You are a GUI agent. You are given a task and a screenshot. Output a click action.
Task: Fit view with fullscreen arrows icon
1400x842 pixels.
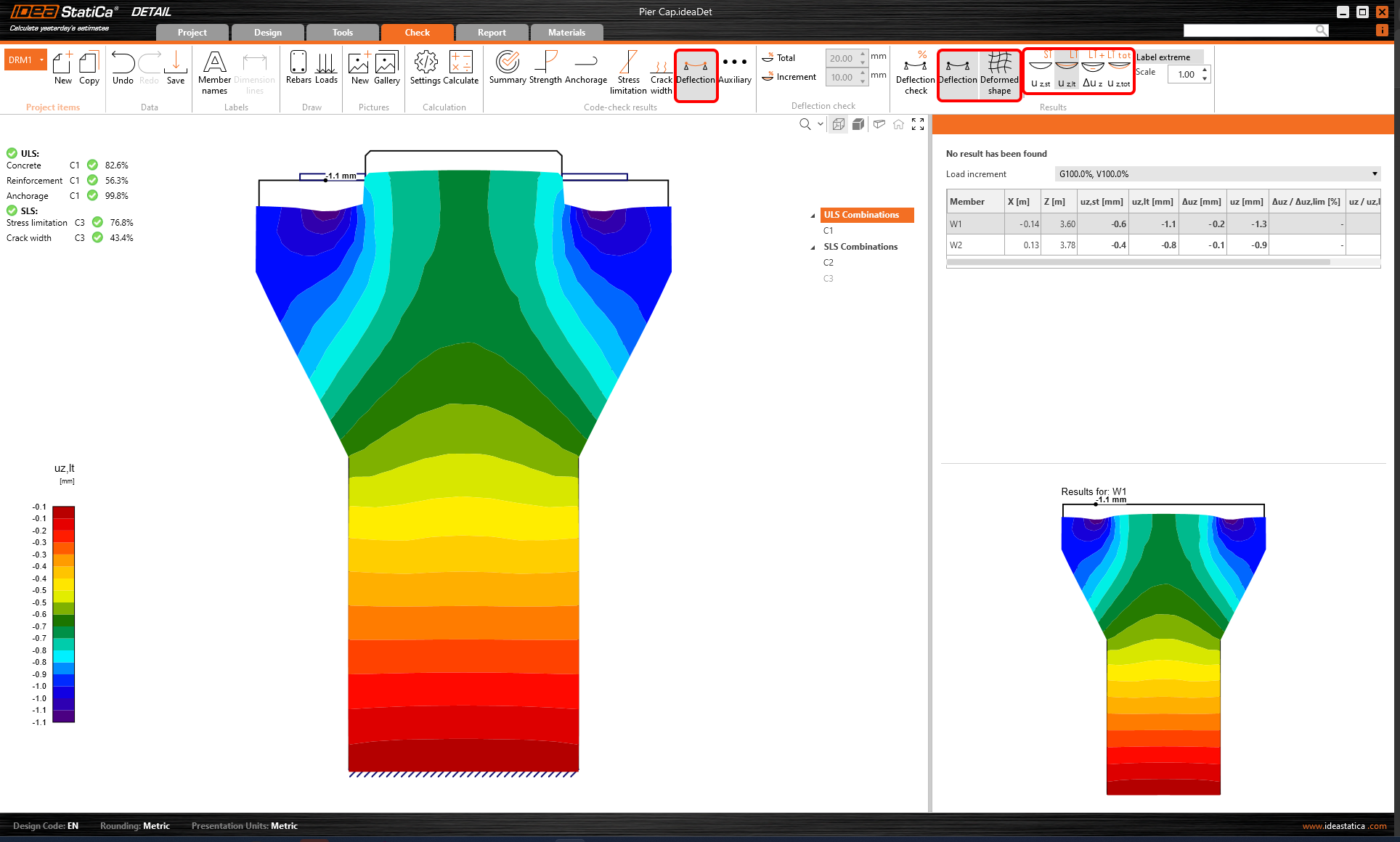[x=918, y=124]
